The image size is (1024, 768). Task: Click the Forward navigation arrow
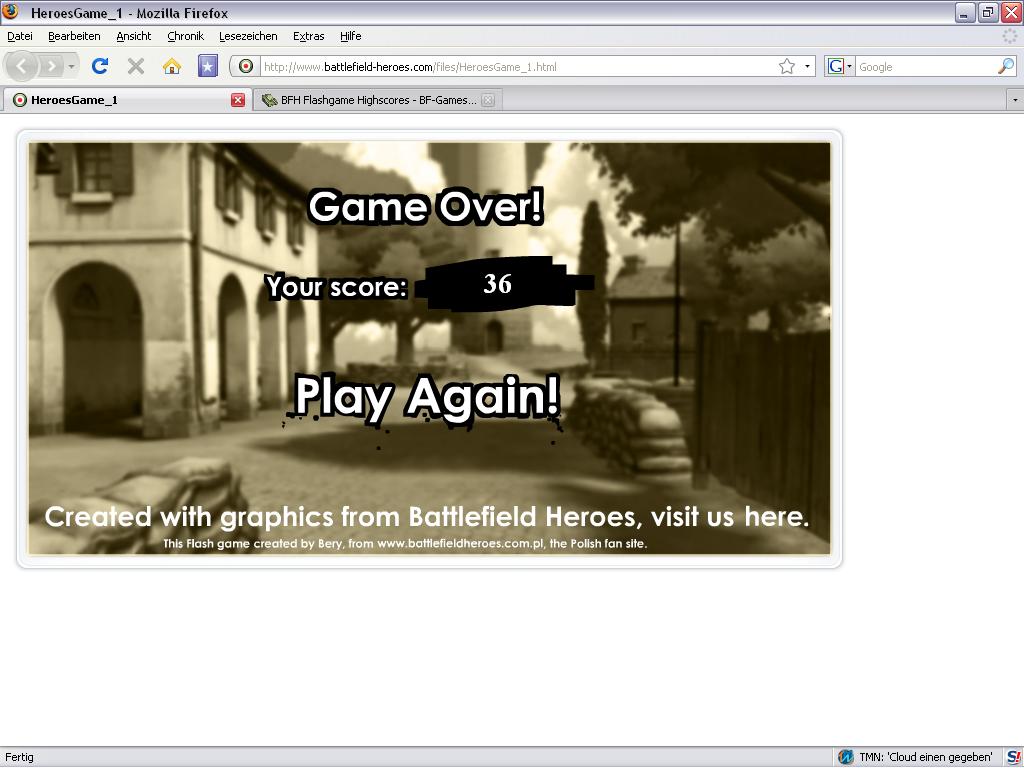pos(51,67)
